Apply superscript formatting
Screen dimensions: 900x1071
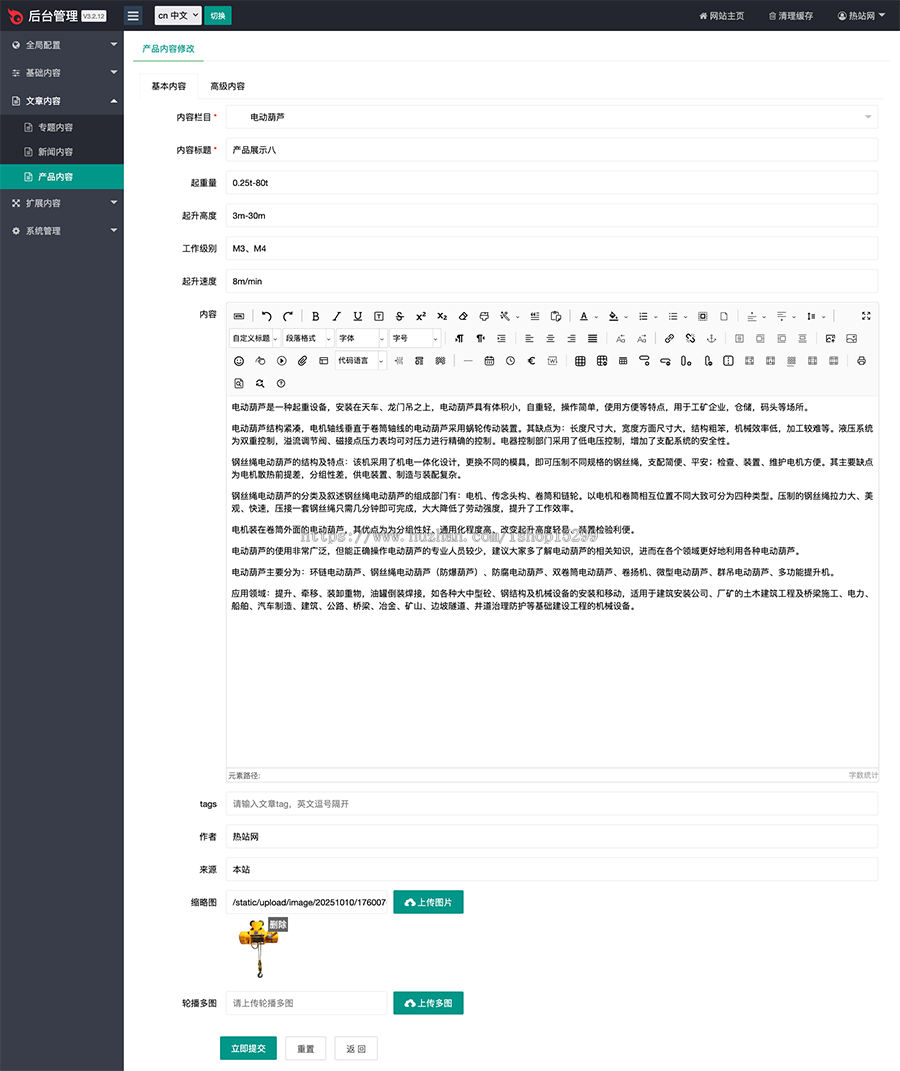[x=421, y=316]
